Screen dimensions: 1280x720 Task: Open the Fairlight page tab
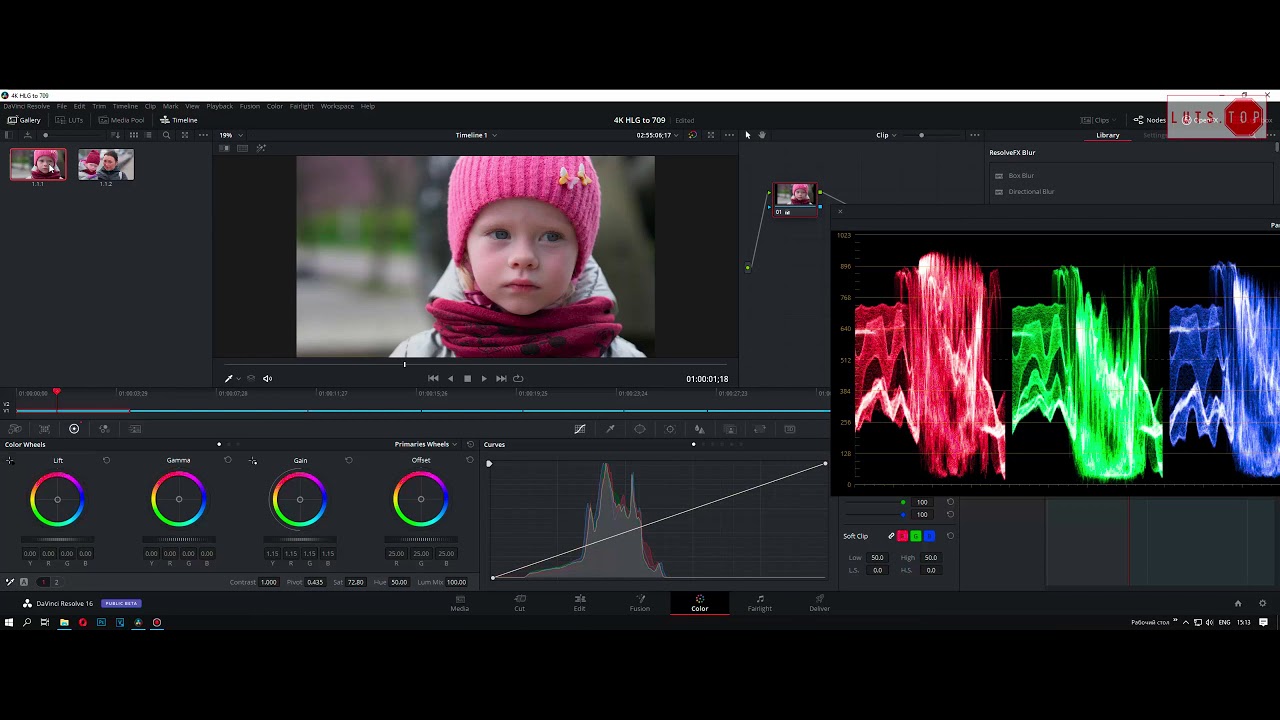(x=759, y=602)
